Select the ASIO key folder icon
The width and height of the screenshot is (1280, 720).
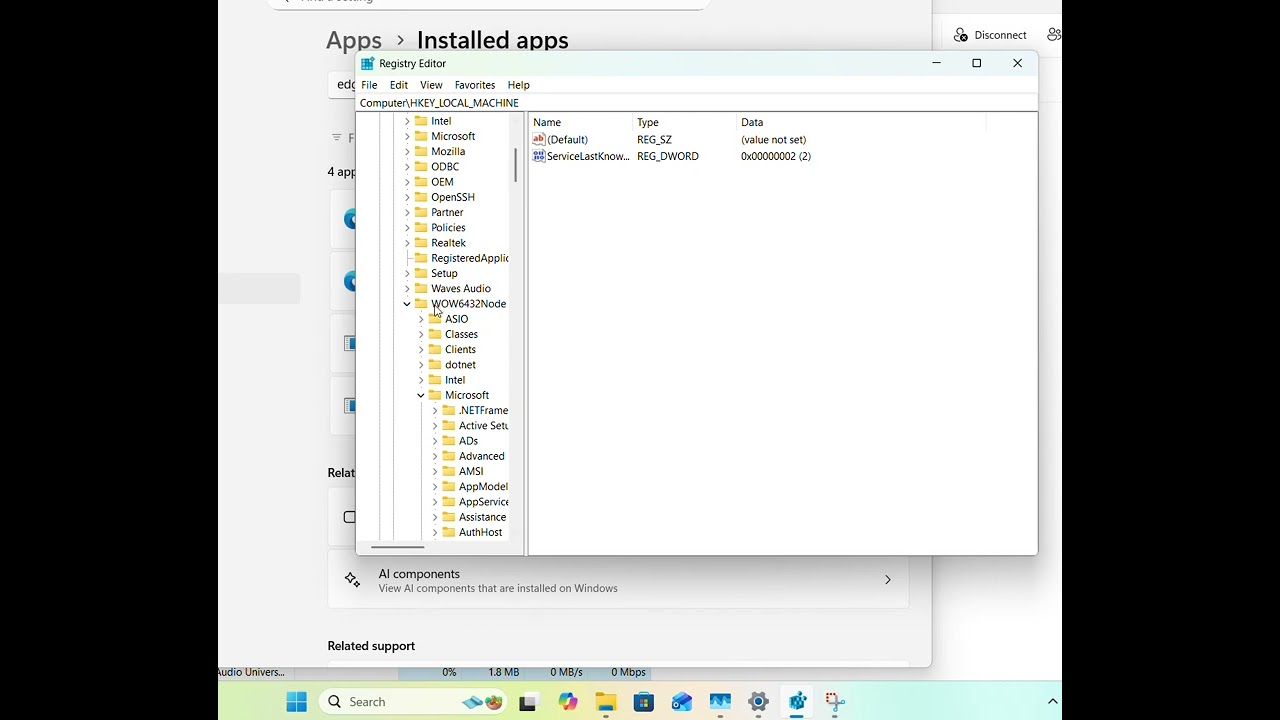(x=435, y=319)
